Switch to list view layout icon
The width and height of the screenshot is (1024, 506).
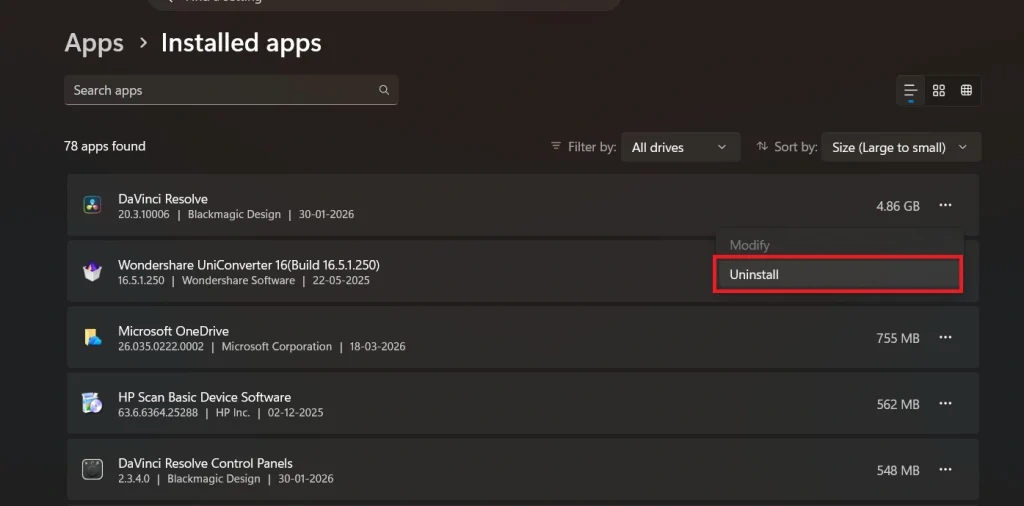tap(910, 91)
